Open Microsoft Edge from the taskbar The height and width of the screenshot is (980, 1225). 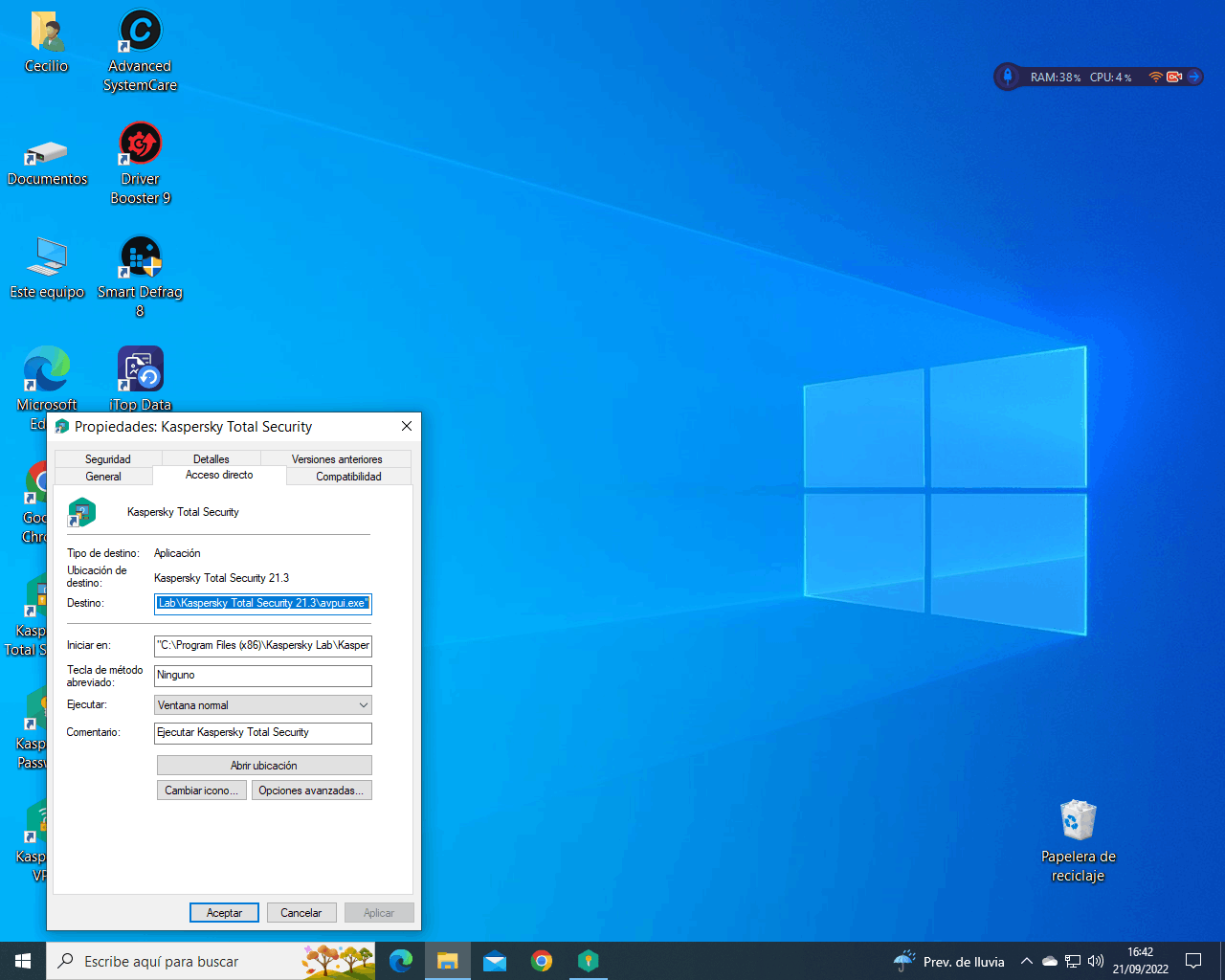[401, 961]
